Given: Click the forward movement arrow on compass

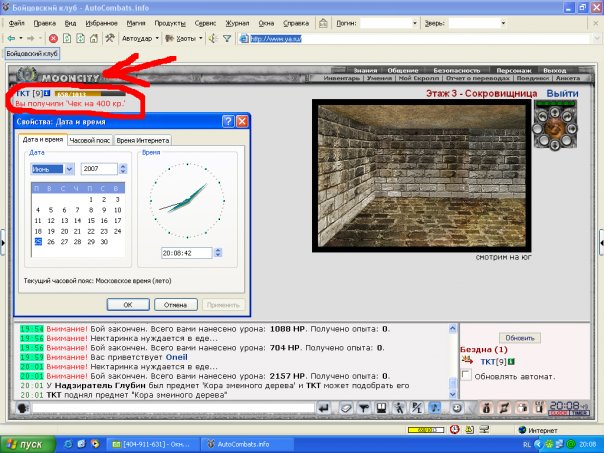Looking at the screenshot, I should coord(555,112).
